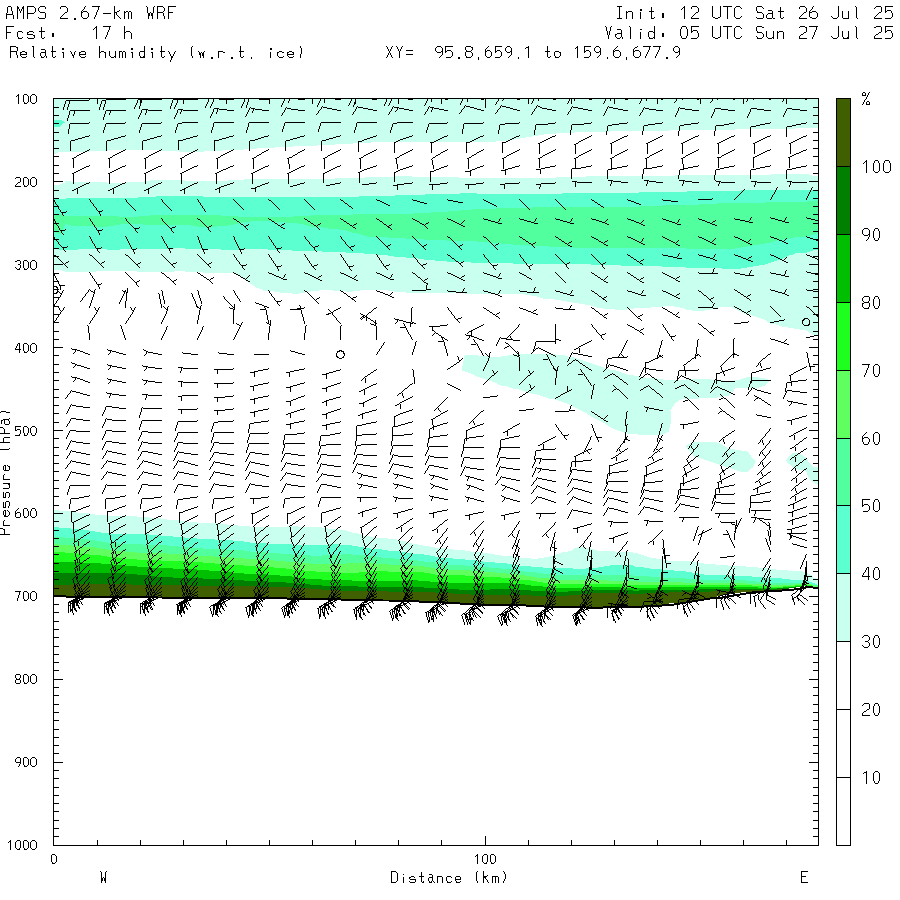900x900 pixels.
Task: Click the 800 hPa pressure axis label
Action: tap(26, 680)
